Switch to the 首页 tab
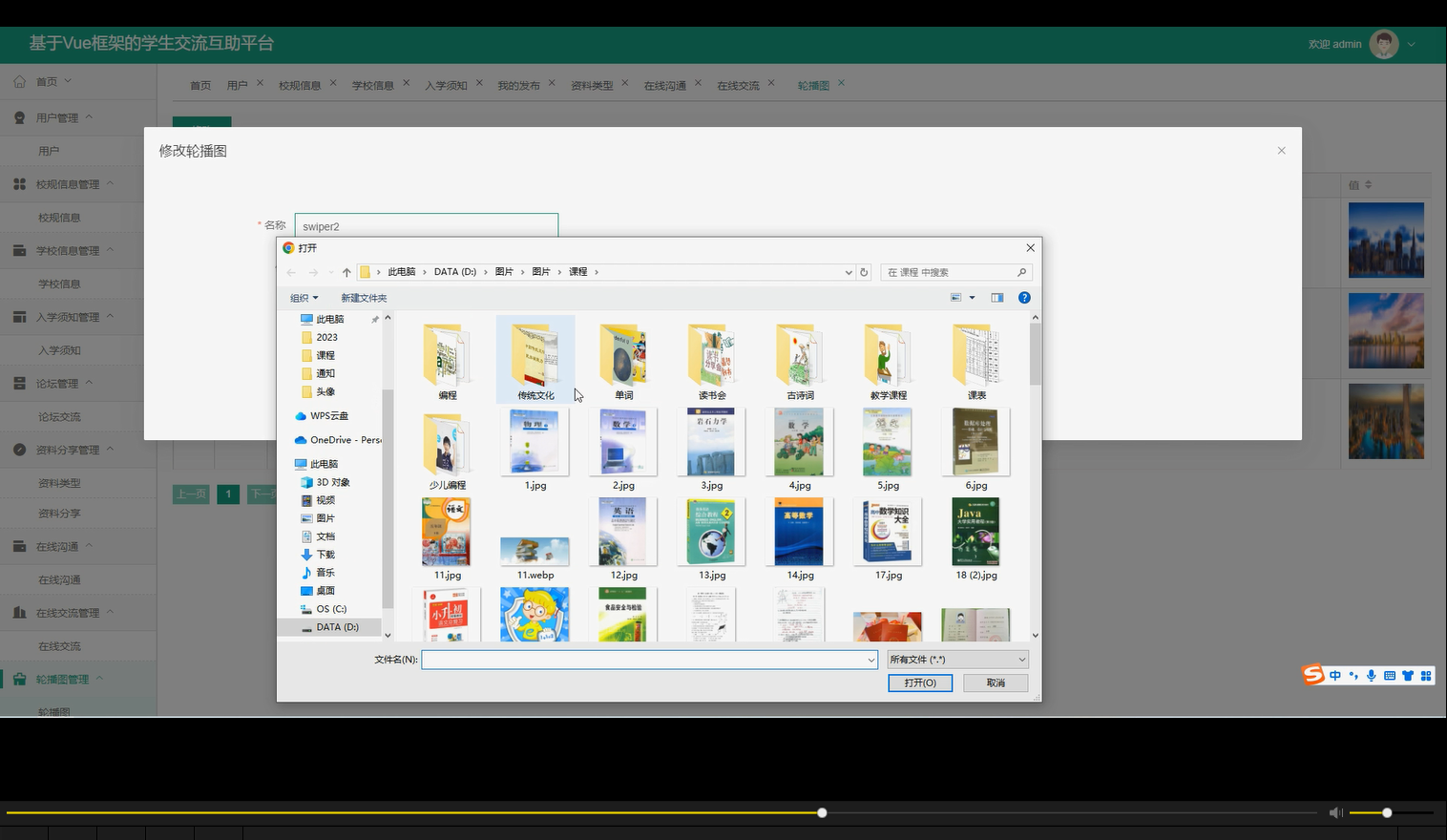 (200, 85)
